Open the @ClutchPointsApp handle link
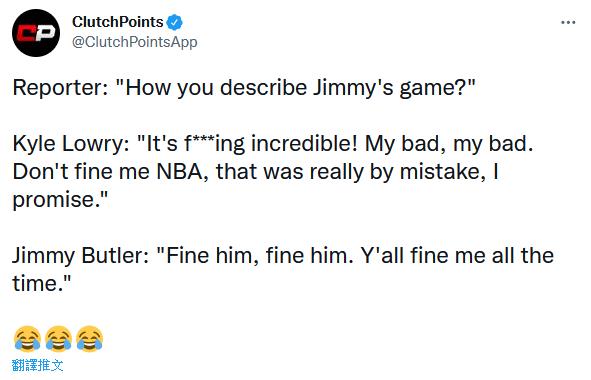This screenshot has height=380, width=591. (x=135, y=42)
